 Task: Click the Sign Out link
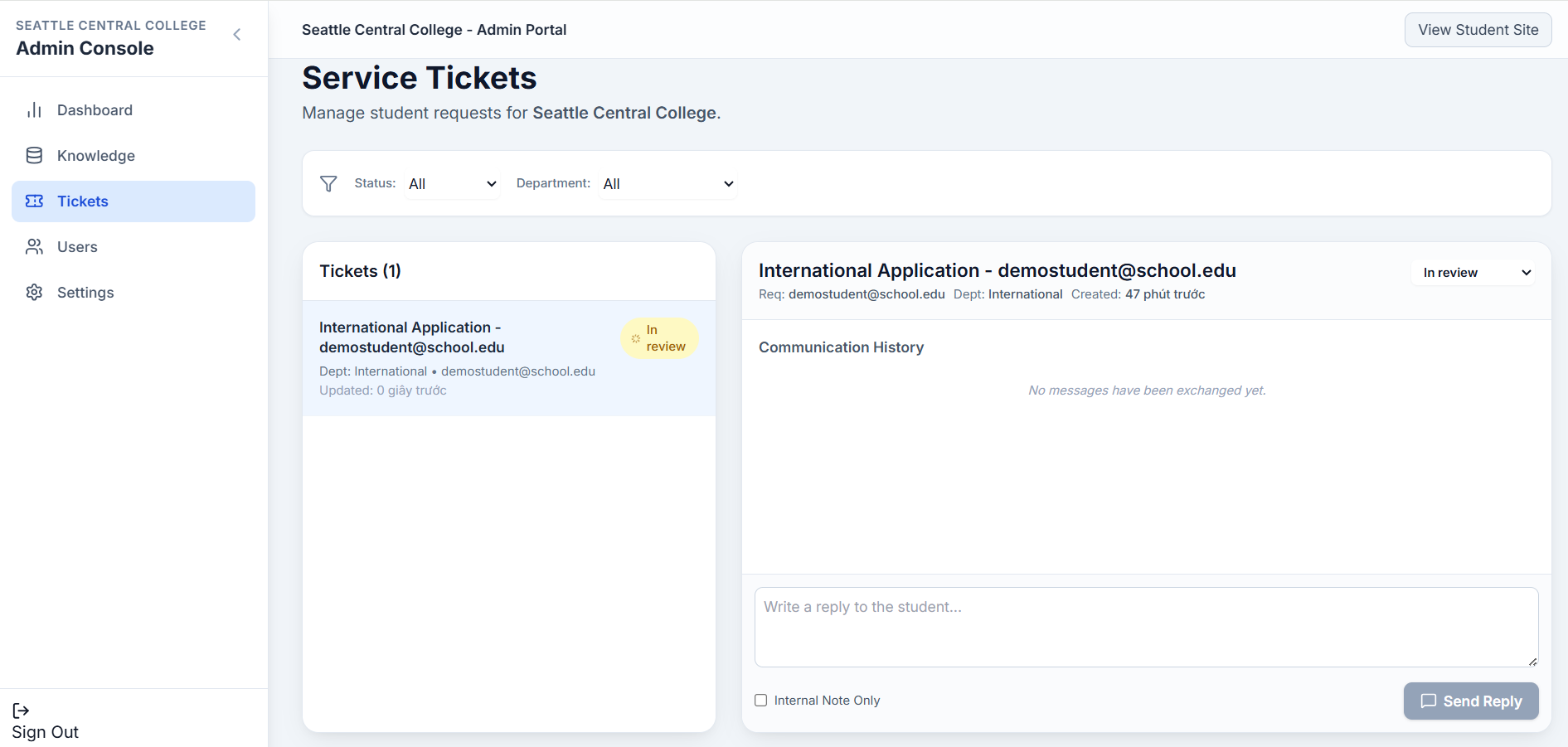[x=45, y=732]
